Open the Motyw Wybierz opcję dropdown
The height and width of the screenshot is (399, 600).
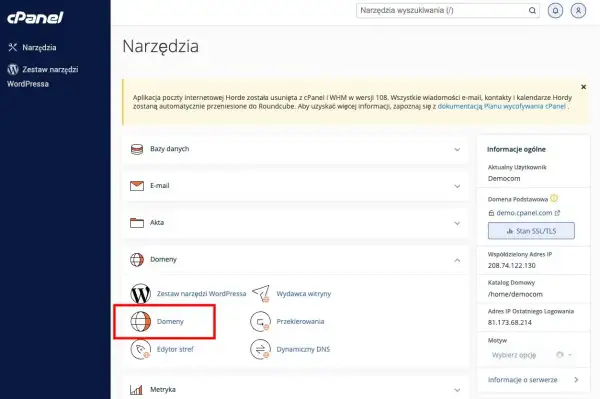click(x=531, y=355)
